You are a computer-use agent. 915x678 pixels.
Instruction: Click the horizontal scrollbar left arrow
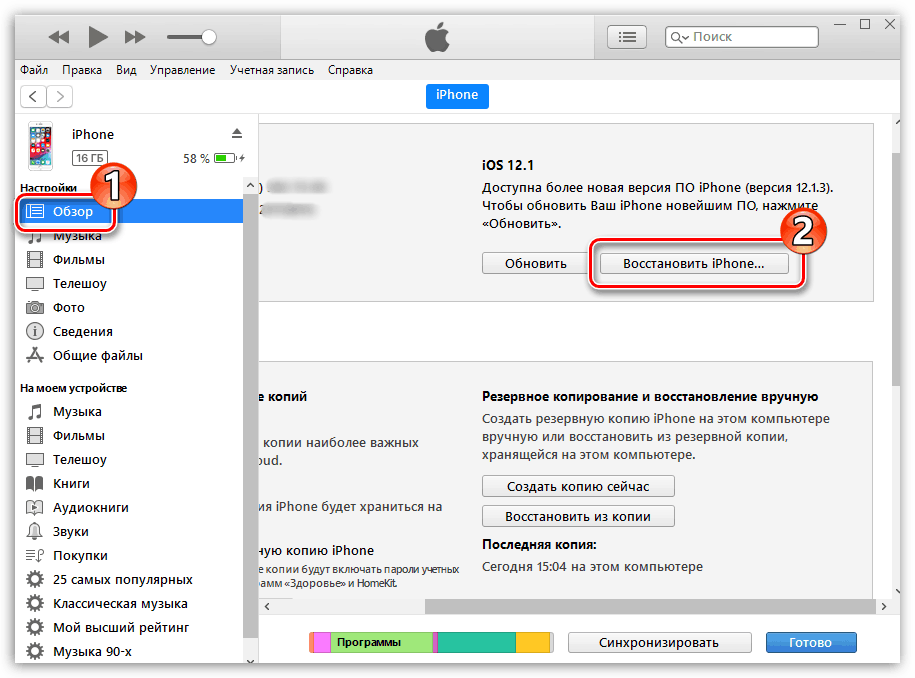click(267, 607)
